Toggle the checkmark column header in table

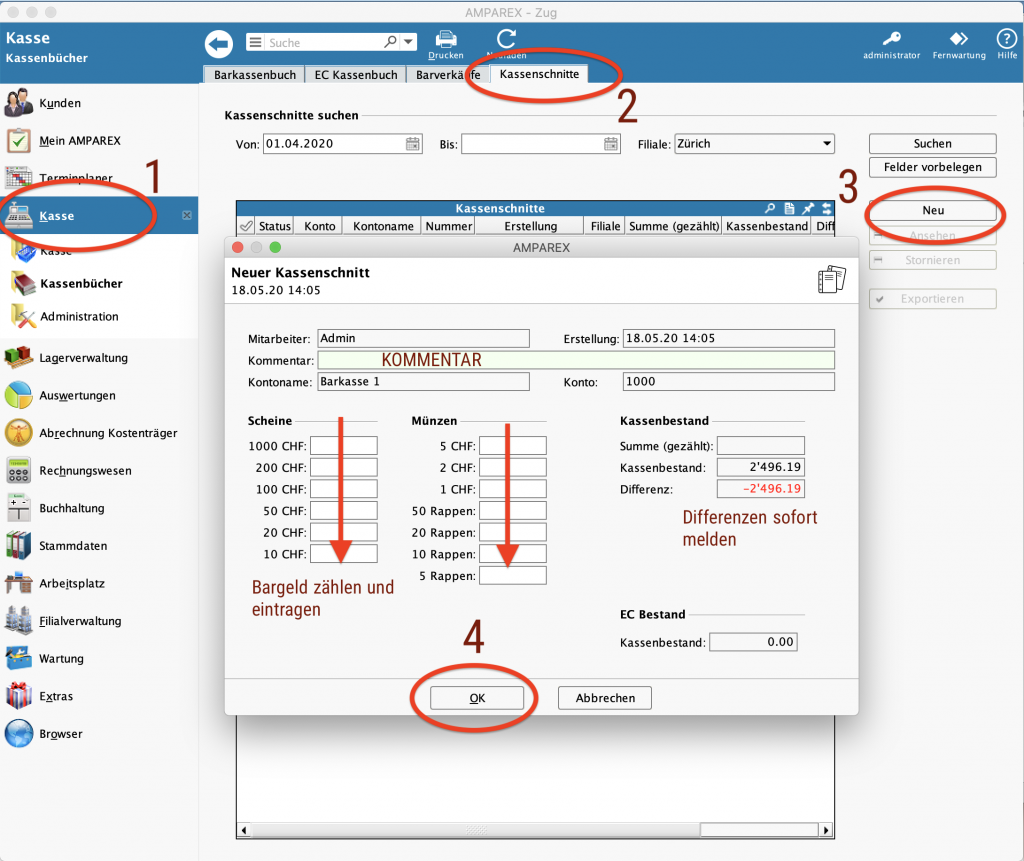246,227
